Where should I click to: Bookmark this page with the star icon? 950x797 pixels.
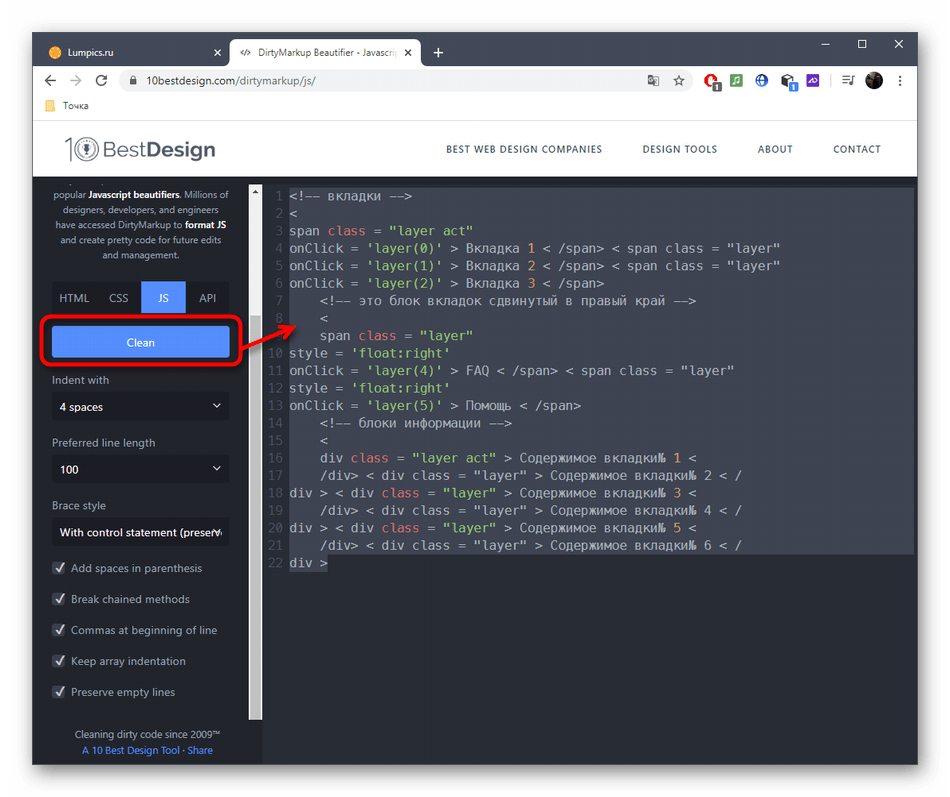point(679,81)
